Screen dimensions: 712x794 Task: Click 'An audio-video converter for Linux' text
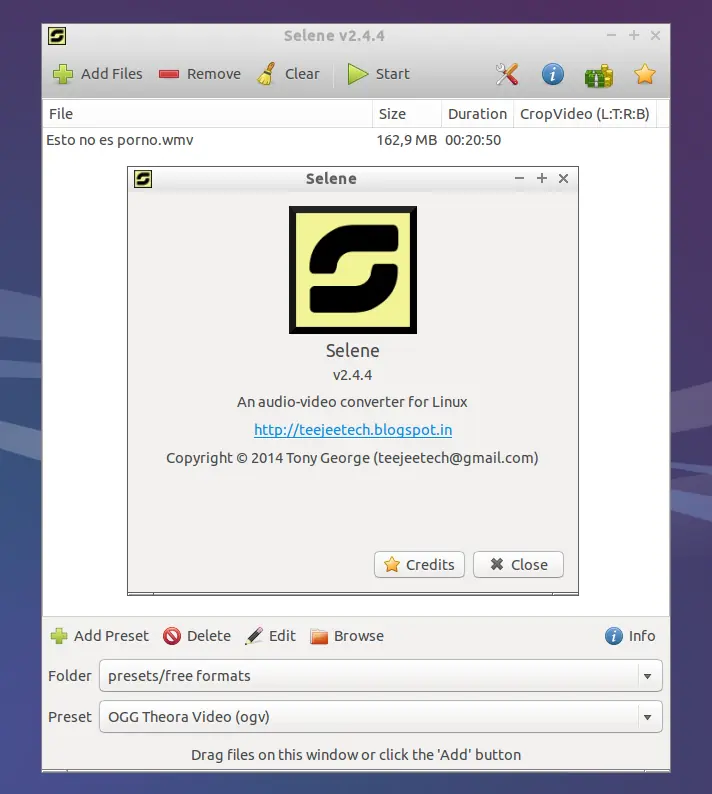[x=352, y=402]
